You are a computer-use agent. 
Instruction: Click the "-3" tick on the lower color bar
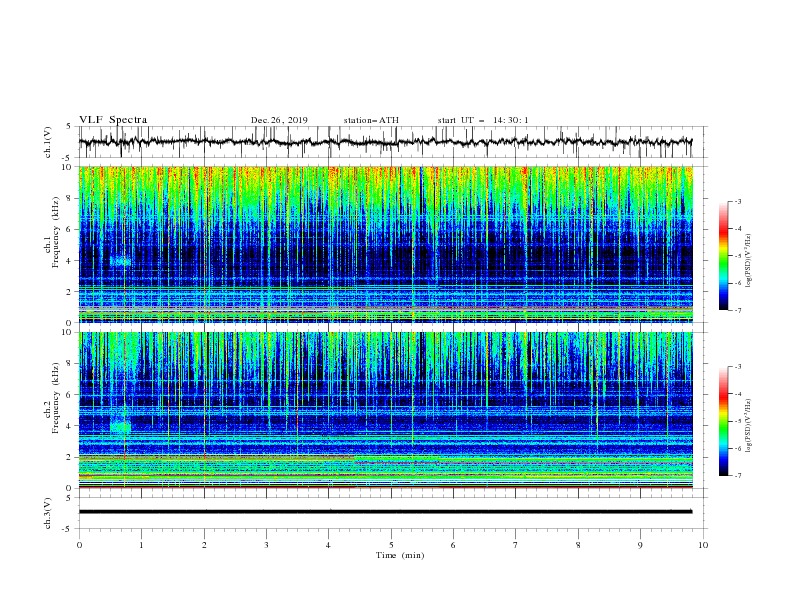737,367
